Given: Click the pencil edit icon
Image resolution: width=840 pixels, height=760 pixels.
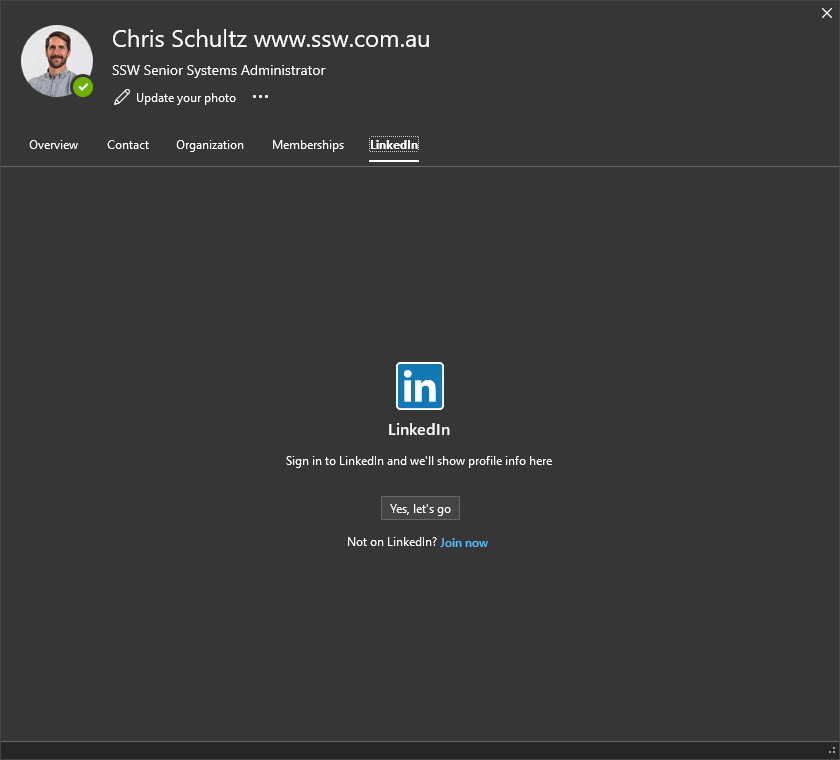Looking at the screenshot, I should (x=122, y=97).
